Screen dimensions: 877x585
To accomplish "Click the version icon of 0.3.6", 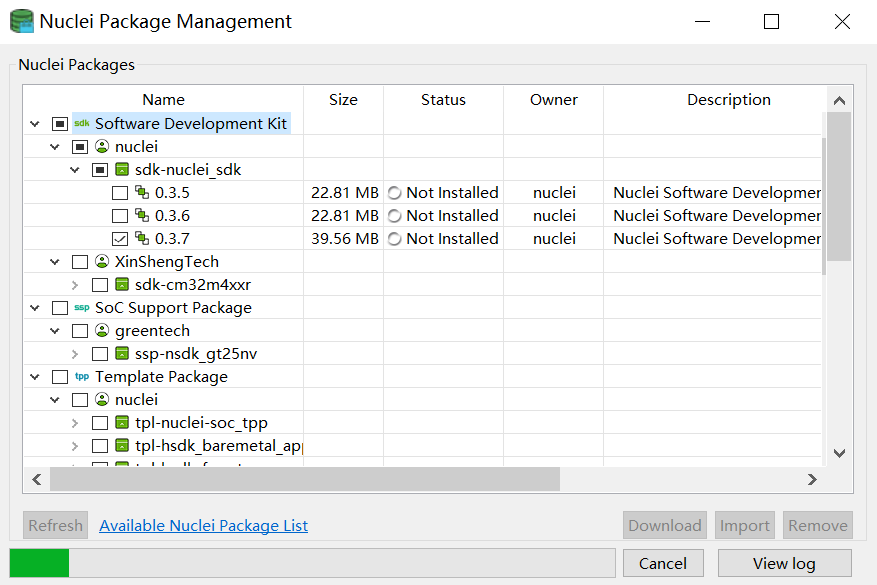I will point(142,215).
